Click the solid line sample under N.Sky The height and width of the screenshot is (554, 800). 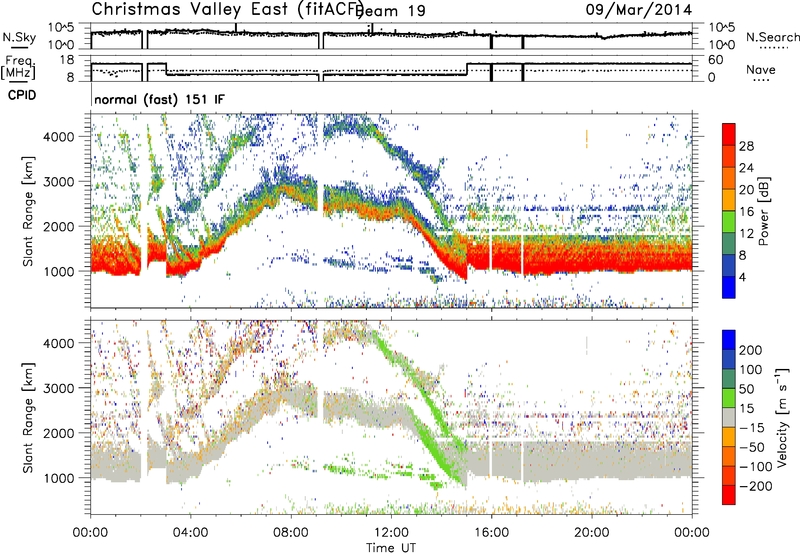(19, 47)
